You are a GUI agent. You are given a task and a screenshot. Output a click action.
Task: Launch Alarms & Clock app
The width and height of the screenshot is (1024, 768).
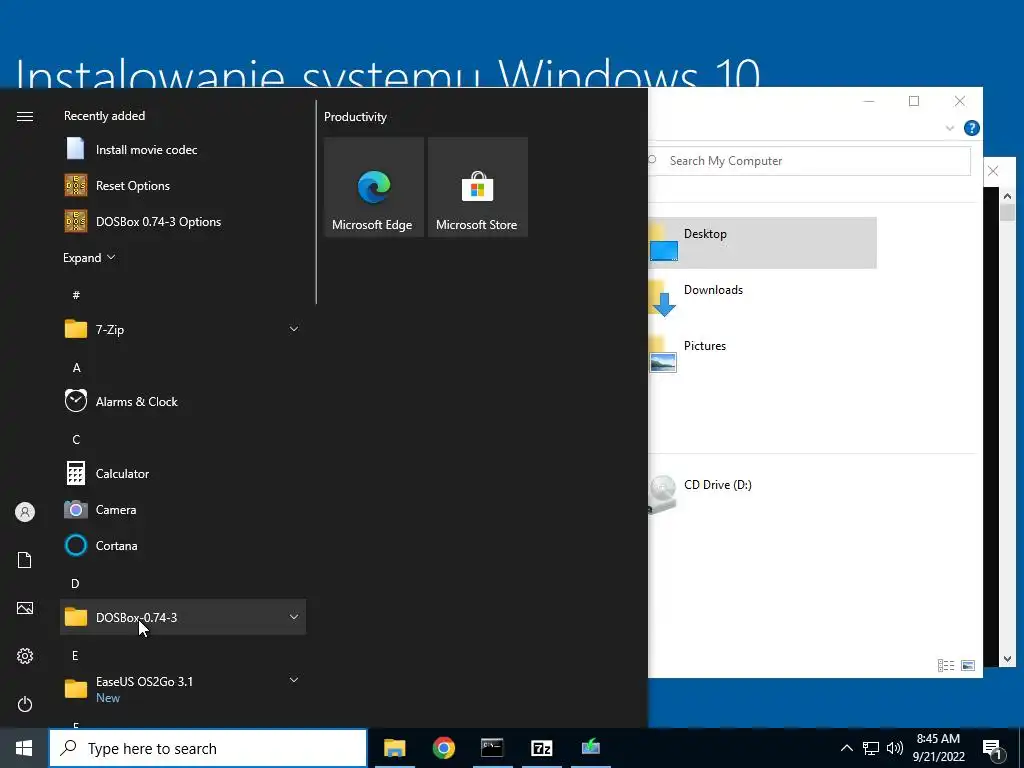(x=183, y=401)
